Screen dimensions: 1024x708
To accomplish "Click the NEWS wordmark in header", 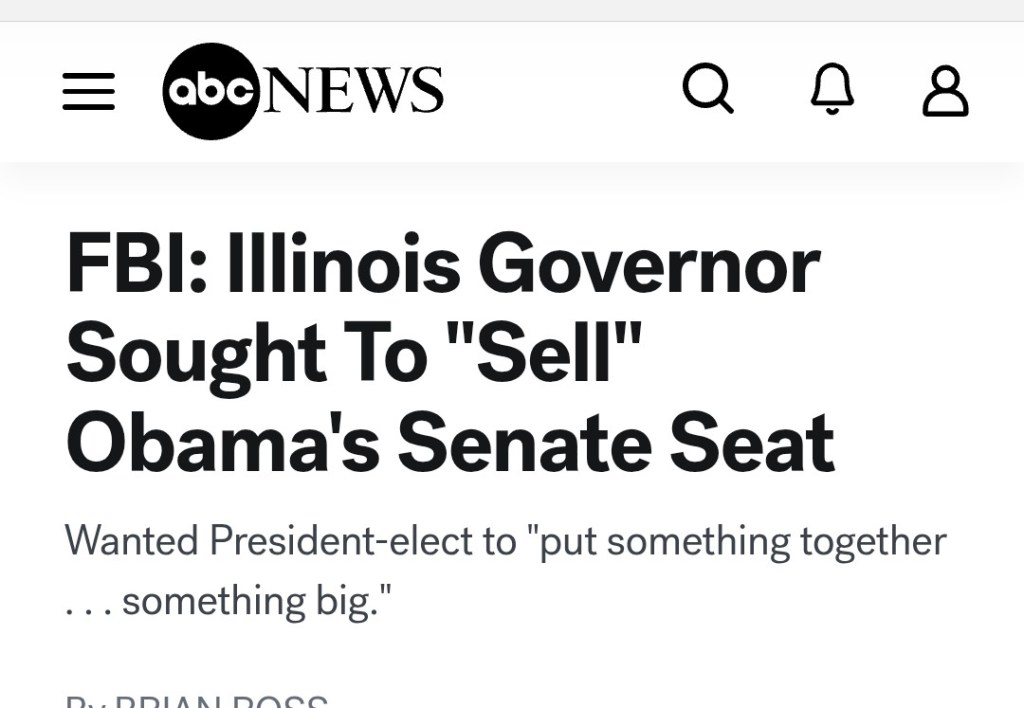I will click(x=352, y=91).
